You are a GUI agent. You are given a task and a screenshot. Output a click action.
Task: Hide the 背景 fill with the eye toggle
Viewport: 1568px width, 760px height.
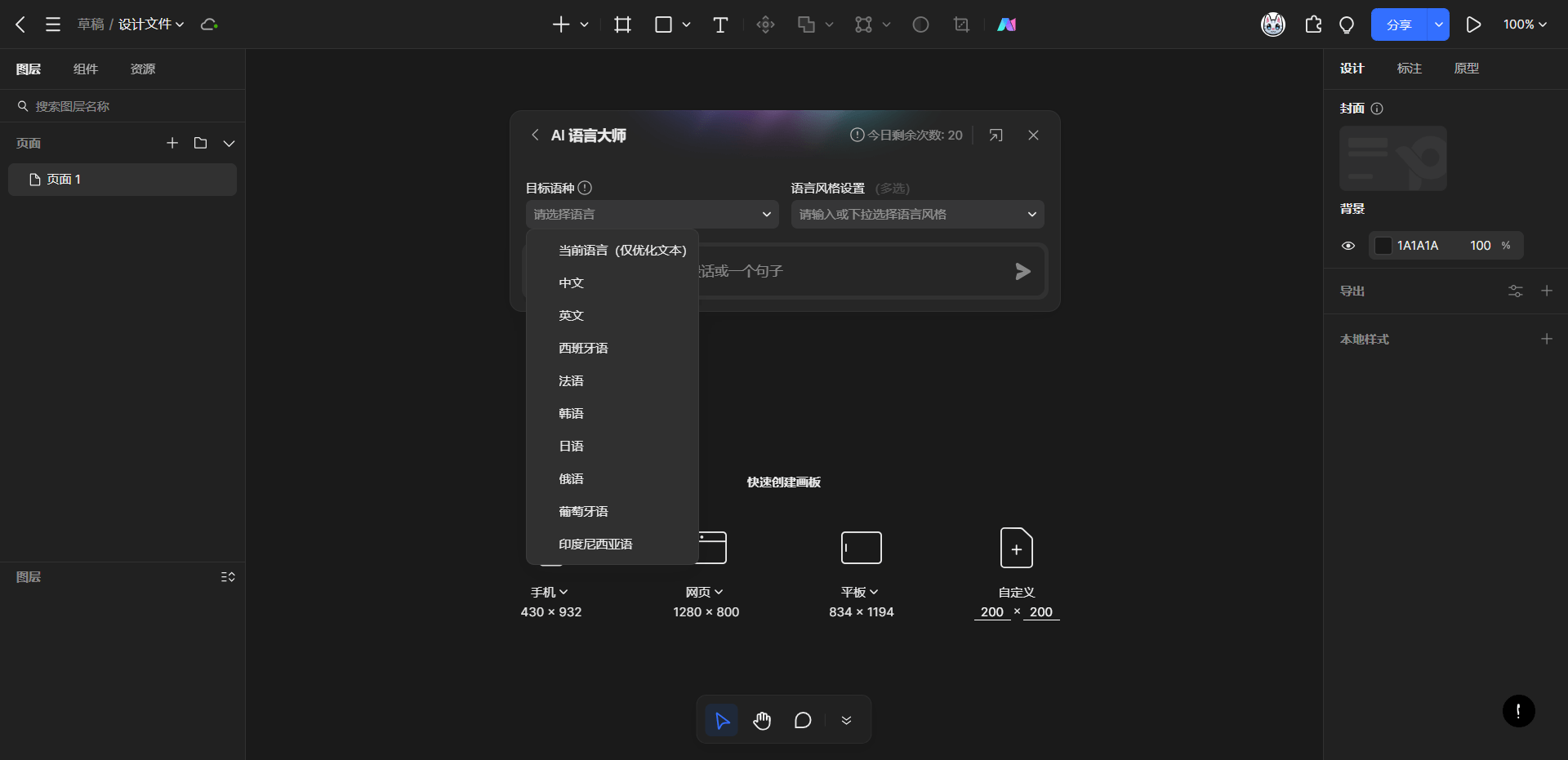point(1348,245)
